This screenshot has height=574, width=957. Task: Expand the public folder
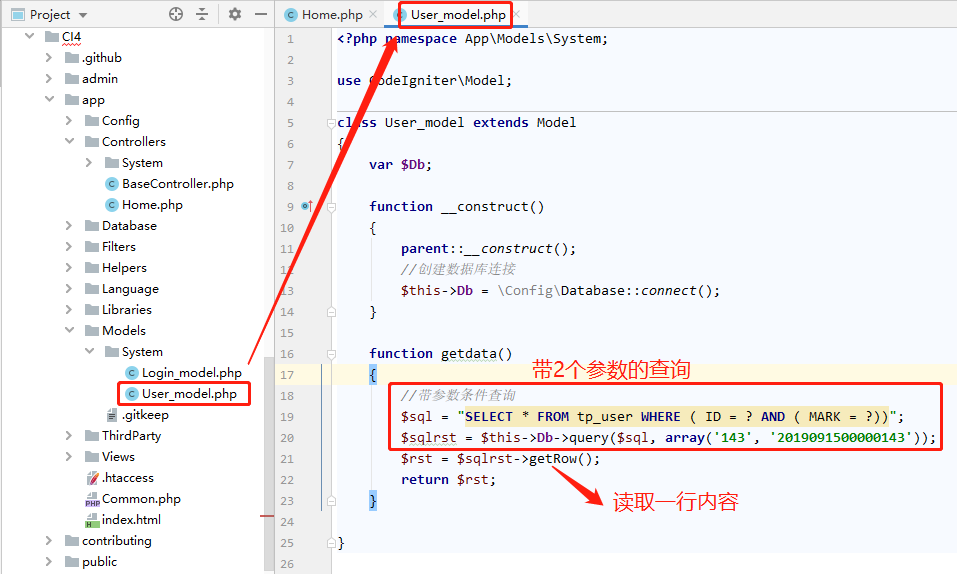click(x=49, y=561)
